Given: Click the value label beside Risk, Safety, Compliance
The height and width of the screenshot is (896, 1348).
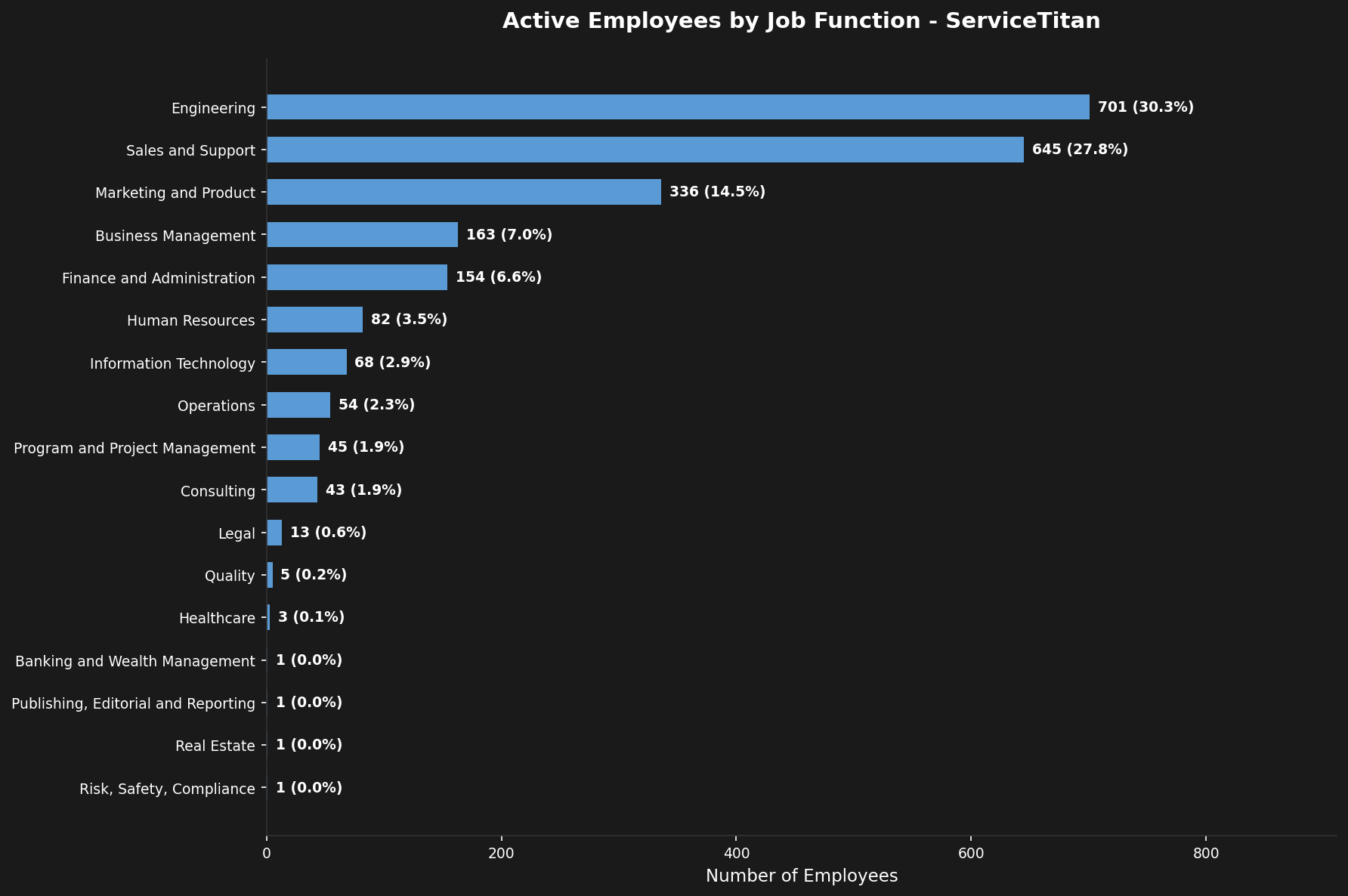Looking at the screenshot, I should (309, 788).
